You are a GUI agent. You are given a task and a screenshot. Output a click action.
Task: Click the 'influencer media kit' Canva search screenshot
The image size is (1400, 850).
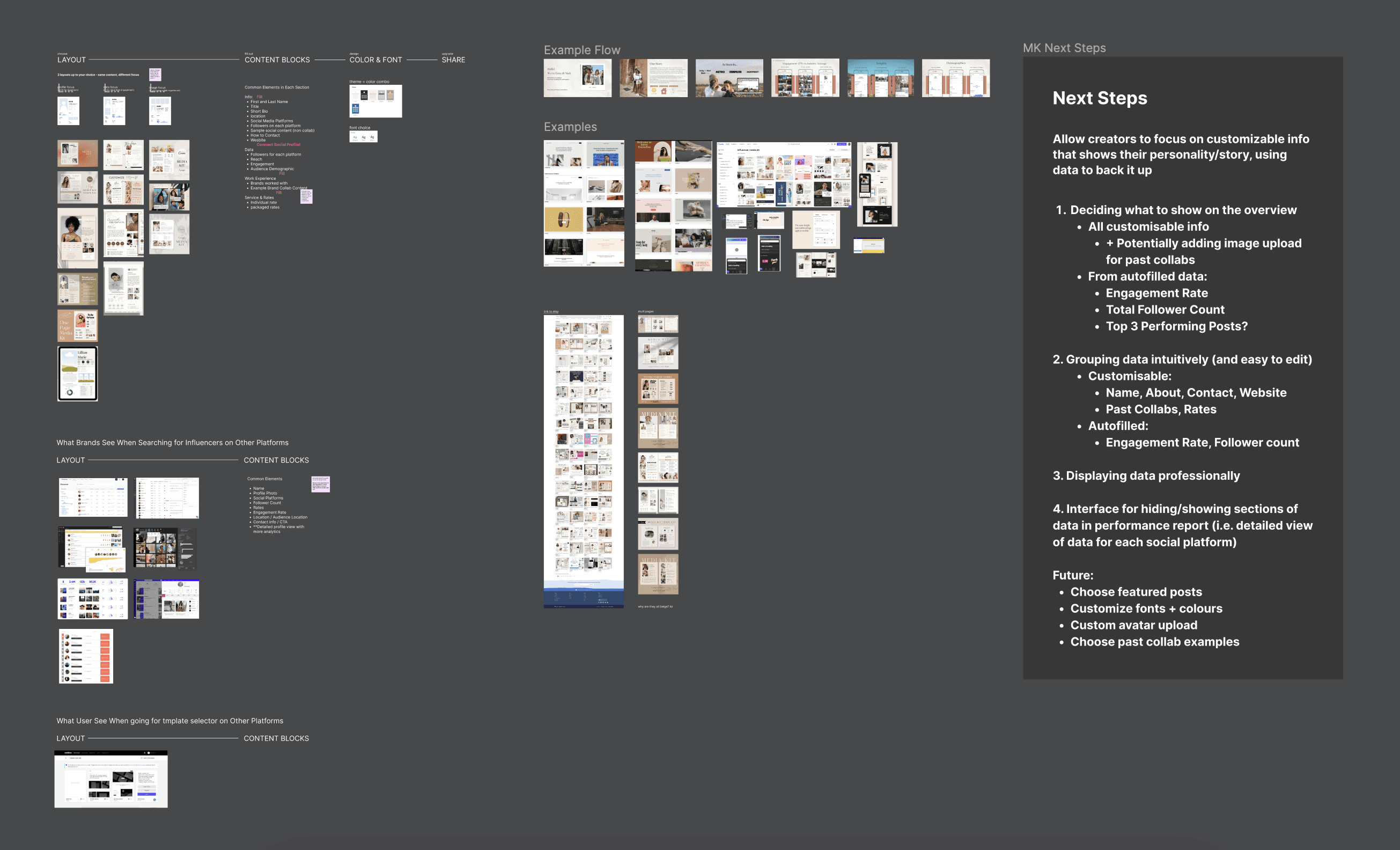click(784, 174)
